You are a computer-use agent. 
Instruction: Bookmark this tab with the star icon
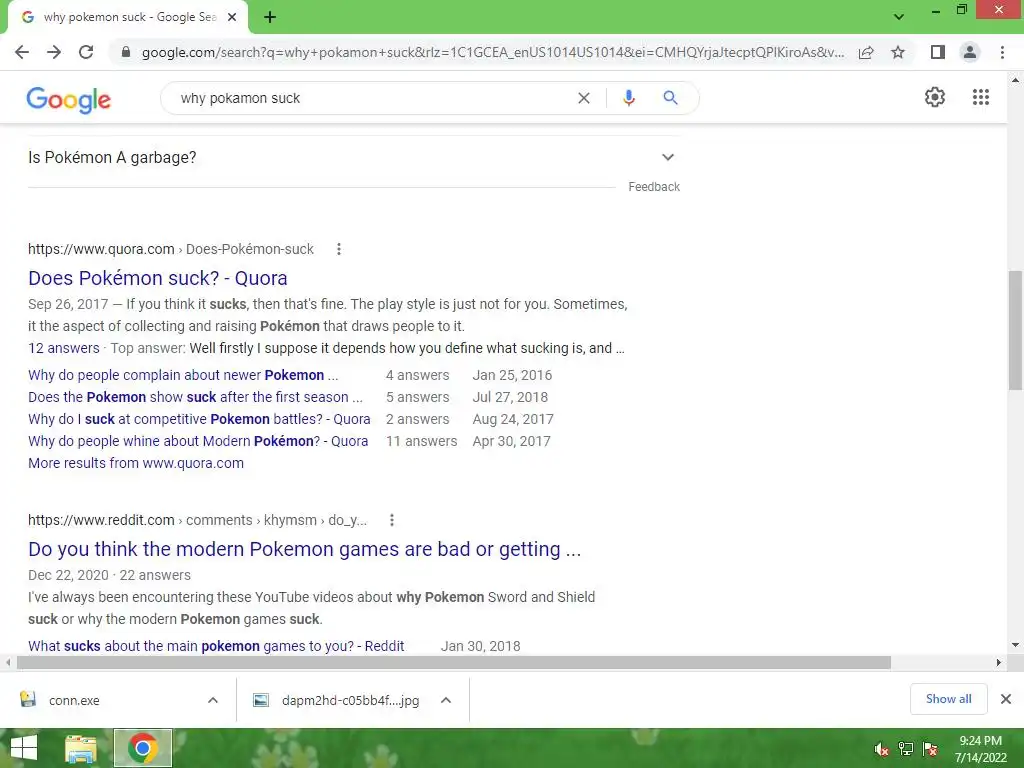tap(898, 52)
